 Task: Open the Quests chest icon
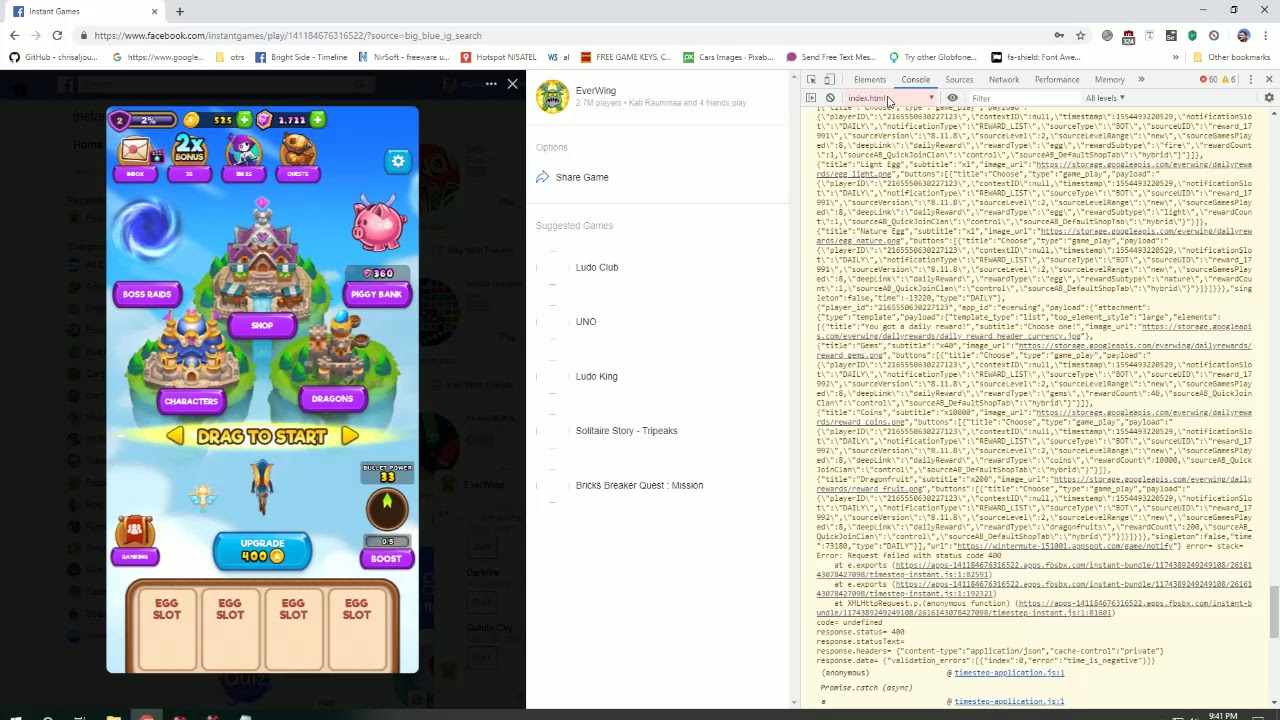[297, 155]
